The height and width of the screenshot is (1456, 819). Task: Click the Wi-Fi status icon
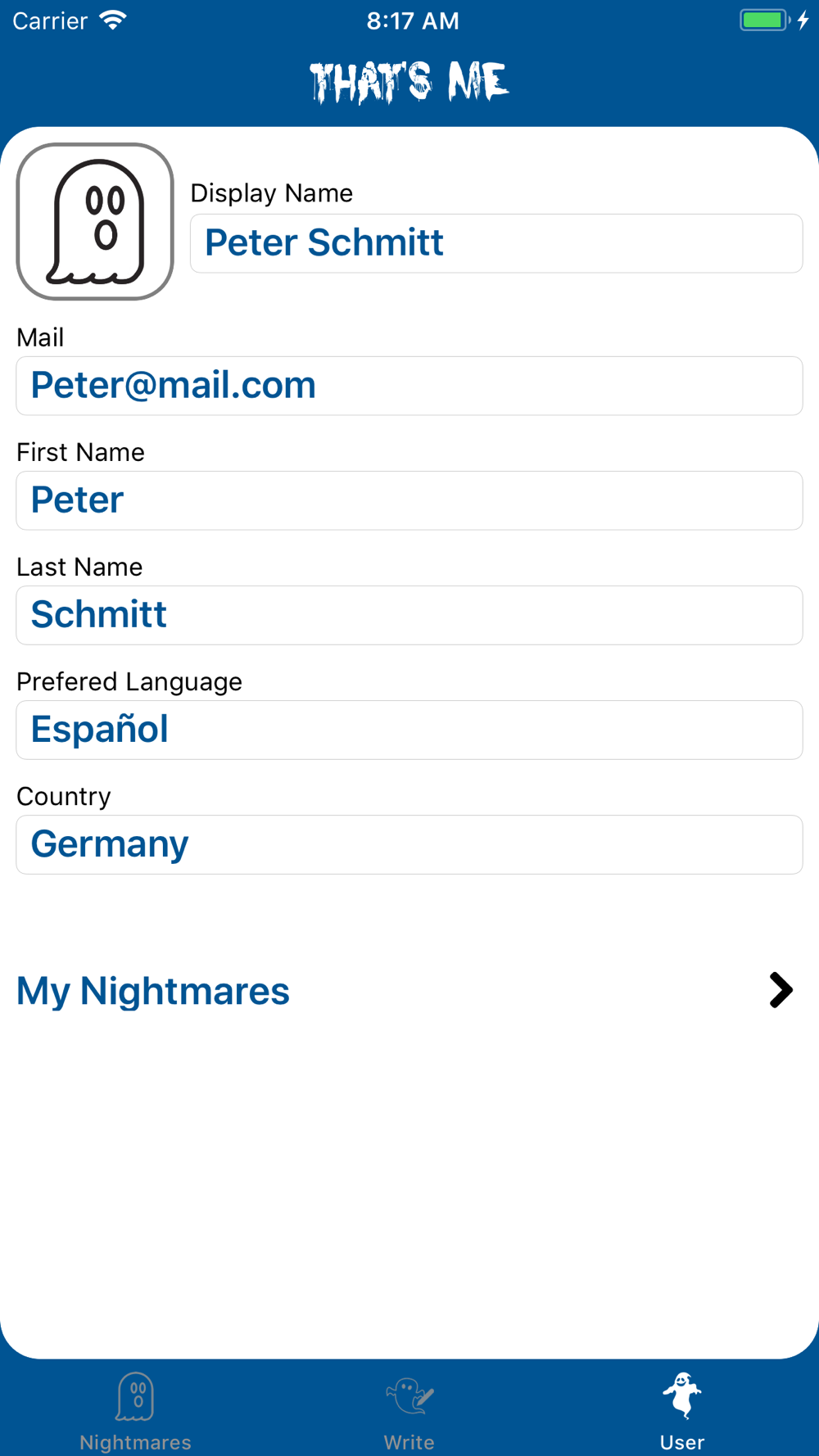coord(113,20)
